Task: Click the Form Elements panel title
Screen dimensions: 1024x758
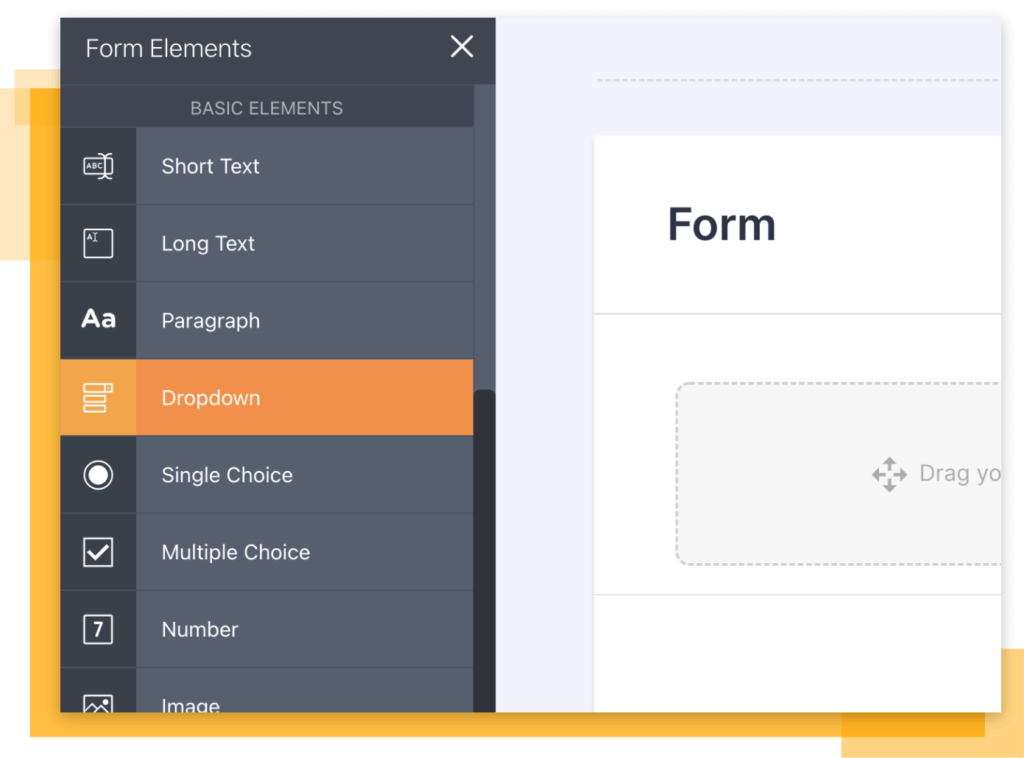Action: pyautogui.click(x=168, y=48)
